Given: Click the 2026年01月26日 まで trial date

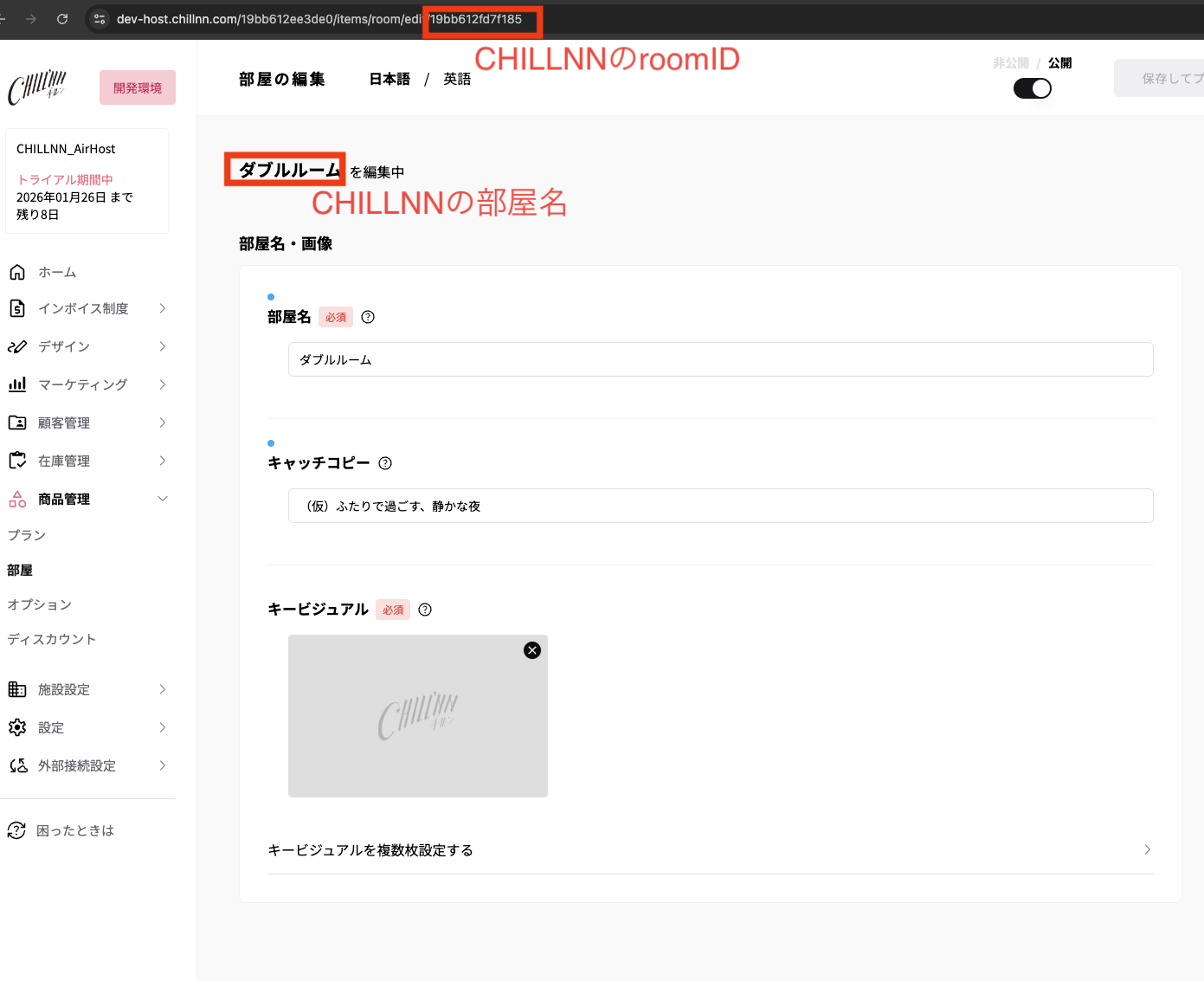Looking at the screenshot, I should coord(74,197).
